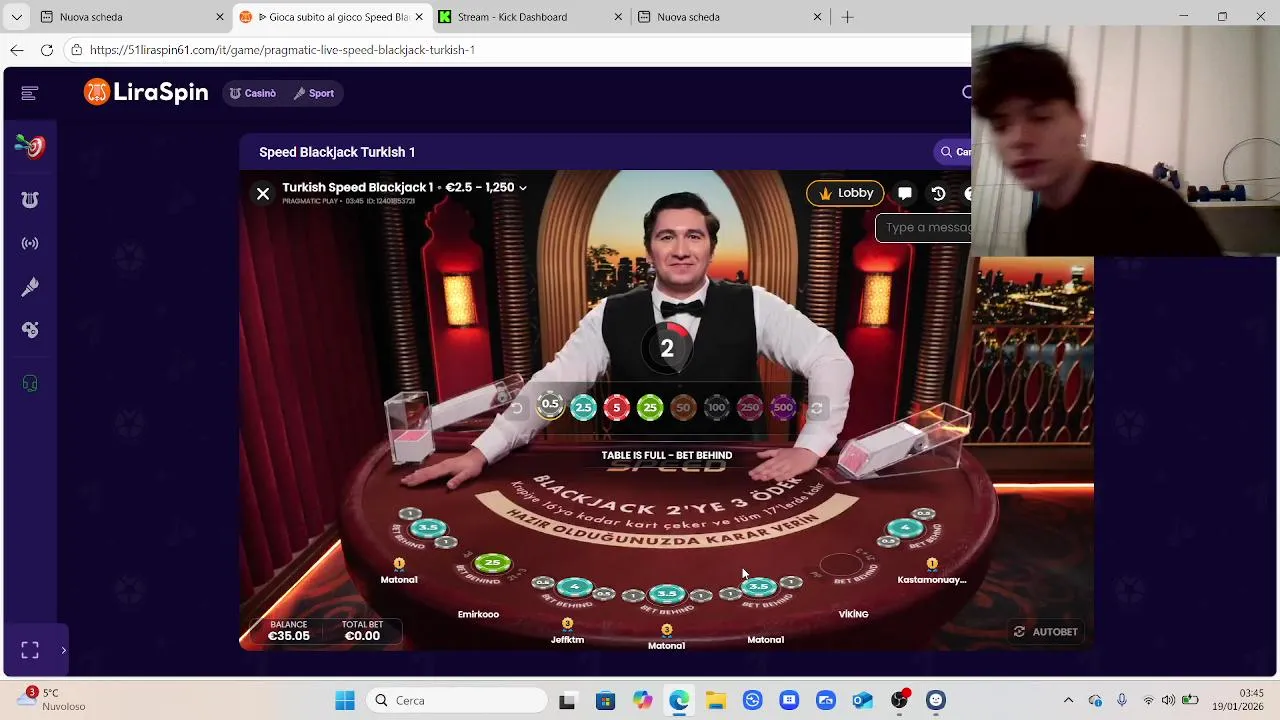This screenshot has width=1280, height=720.
Task: Open the game history clock icon
Action: coord(938,194)
